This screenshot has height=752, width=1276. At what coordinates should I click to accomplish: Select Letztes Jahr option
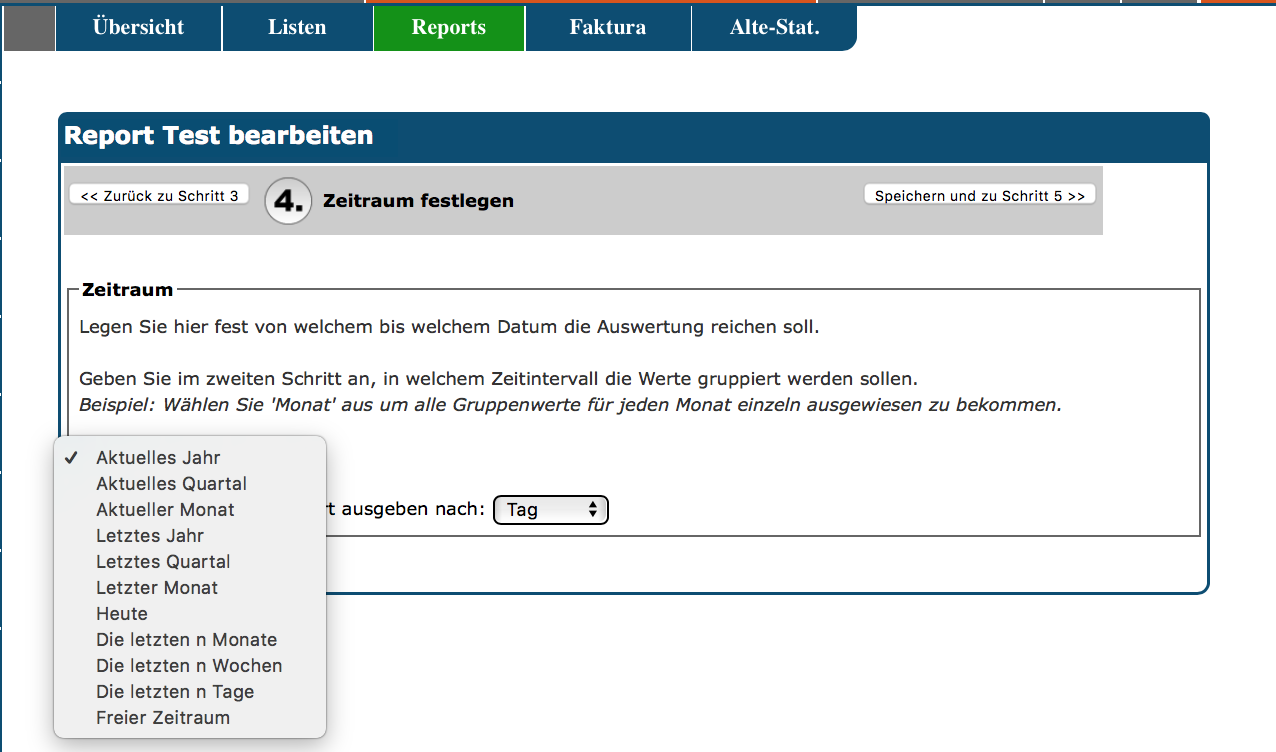tap(150, 536)
